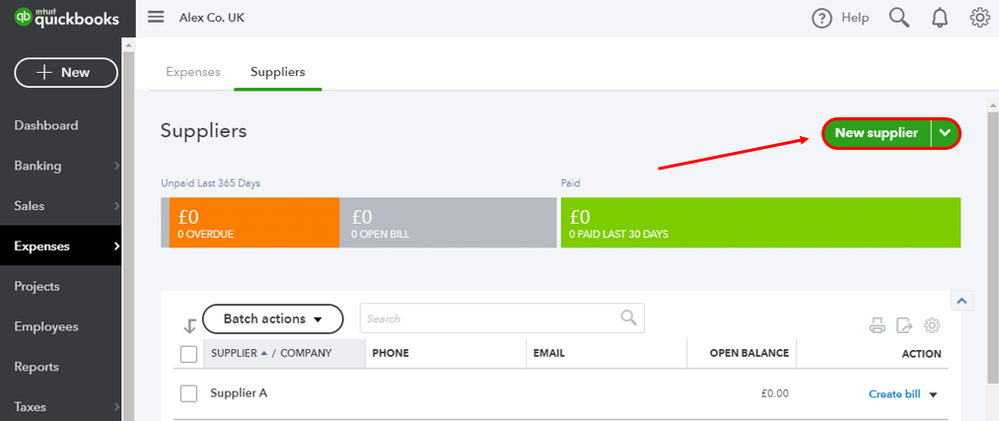This screenshot has width=999, height=421.
Task: Expand the New supplier dropdown arrow
Action: 945,133
